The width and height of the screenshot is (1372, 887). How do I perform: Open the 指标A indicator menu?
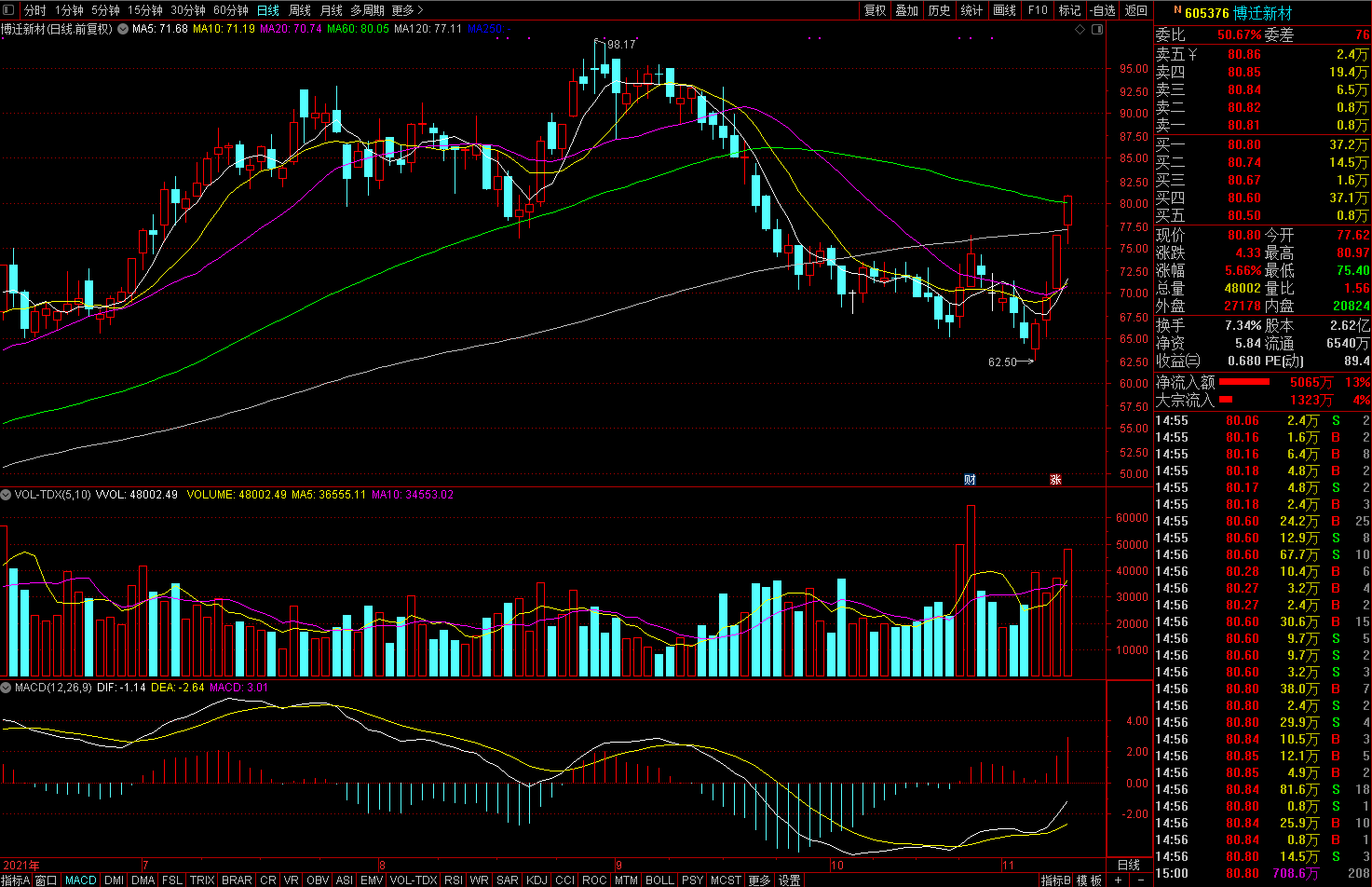[x=16, y=880]
